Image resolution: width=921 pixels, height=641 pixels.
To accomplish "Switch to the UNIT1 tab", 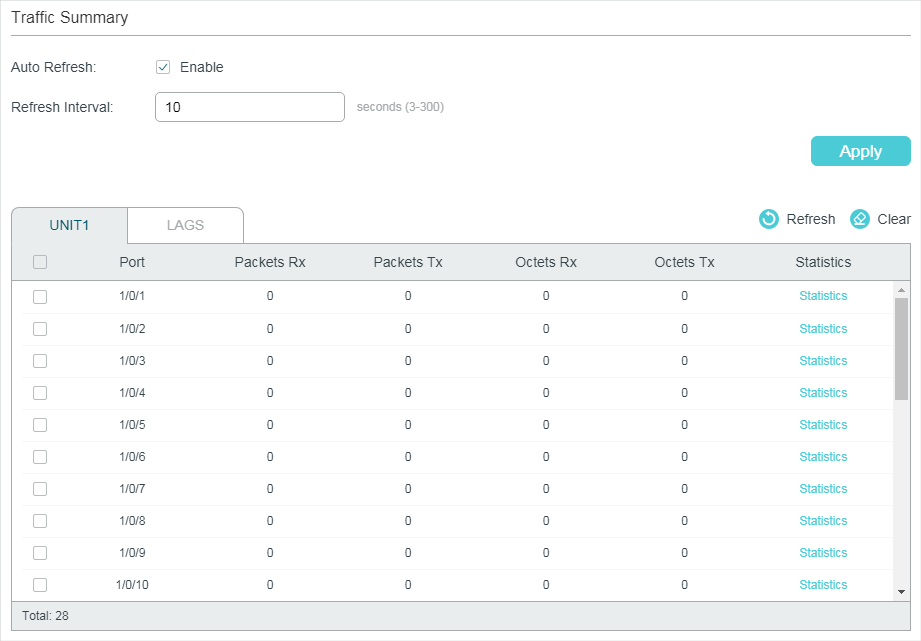I will pyautogui.click(x=69, y=226).
